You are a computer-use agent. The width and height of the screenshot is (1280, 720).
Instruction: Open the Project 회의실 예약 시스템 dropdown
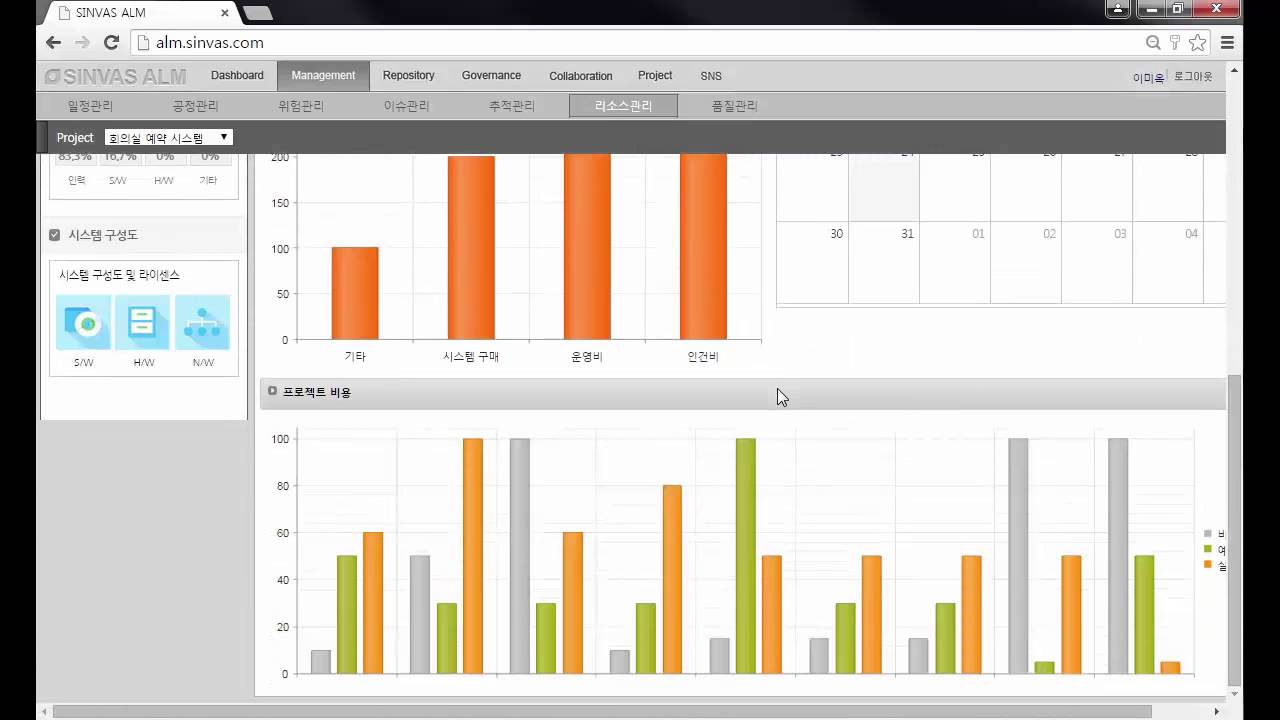click(x=169, y=138)
